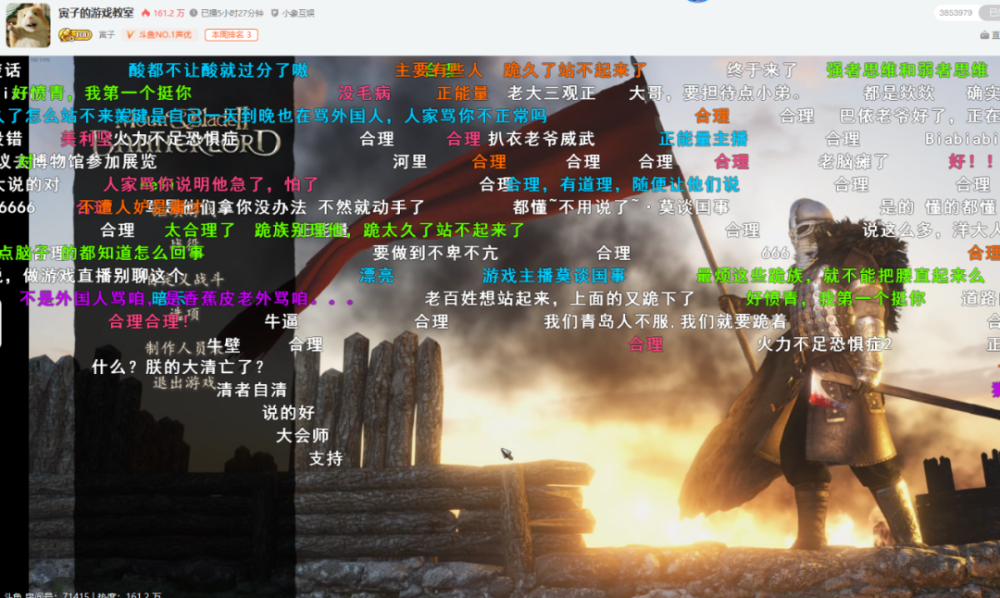Screen dimensions: 1000x598
Task: Click the danmaku 要做到不卑不亢
Action: coord(435,252)
